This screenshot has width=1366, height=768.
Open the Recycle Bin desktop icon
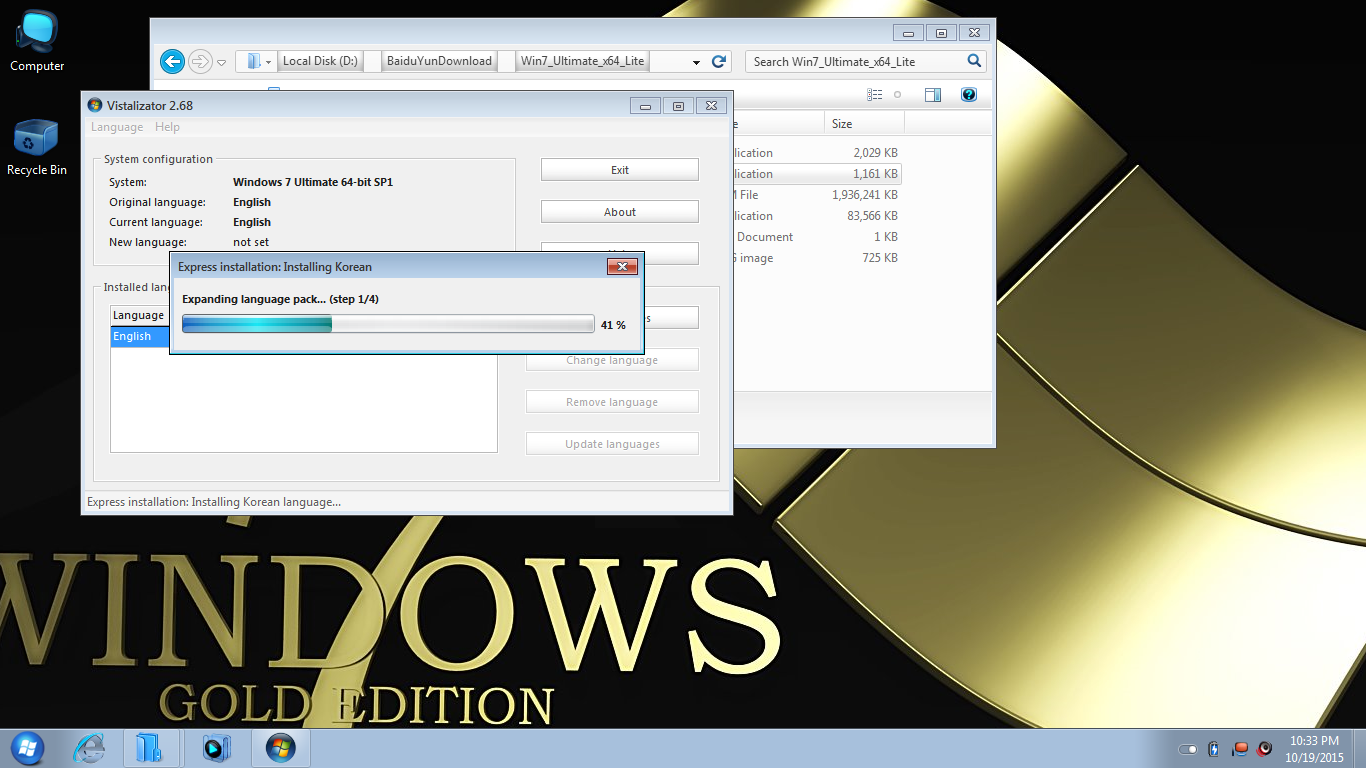coord(37,147)
